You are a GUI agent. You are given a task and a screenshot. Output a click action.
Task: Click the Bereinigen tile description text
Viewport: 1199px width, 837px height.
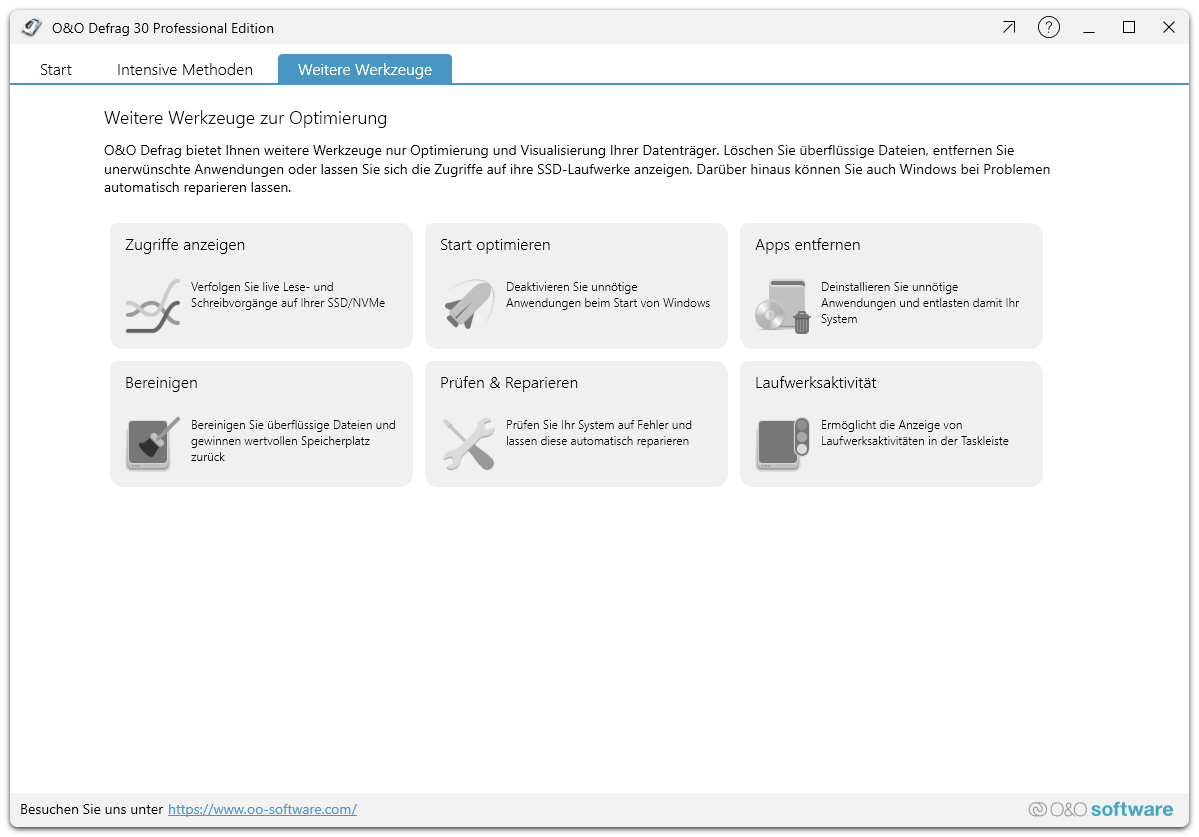coord(293,441)
